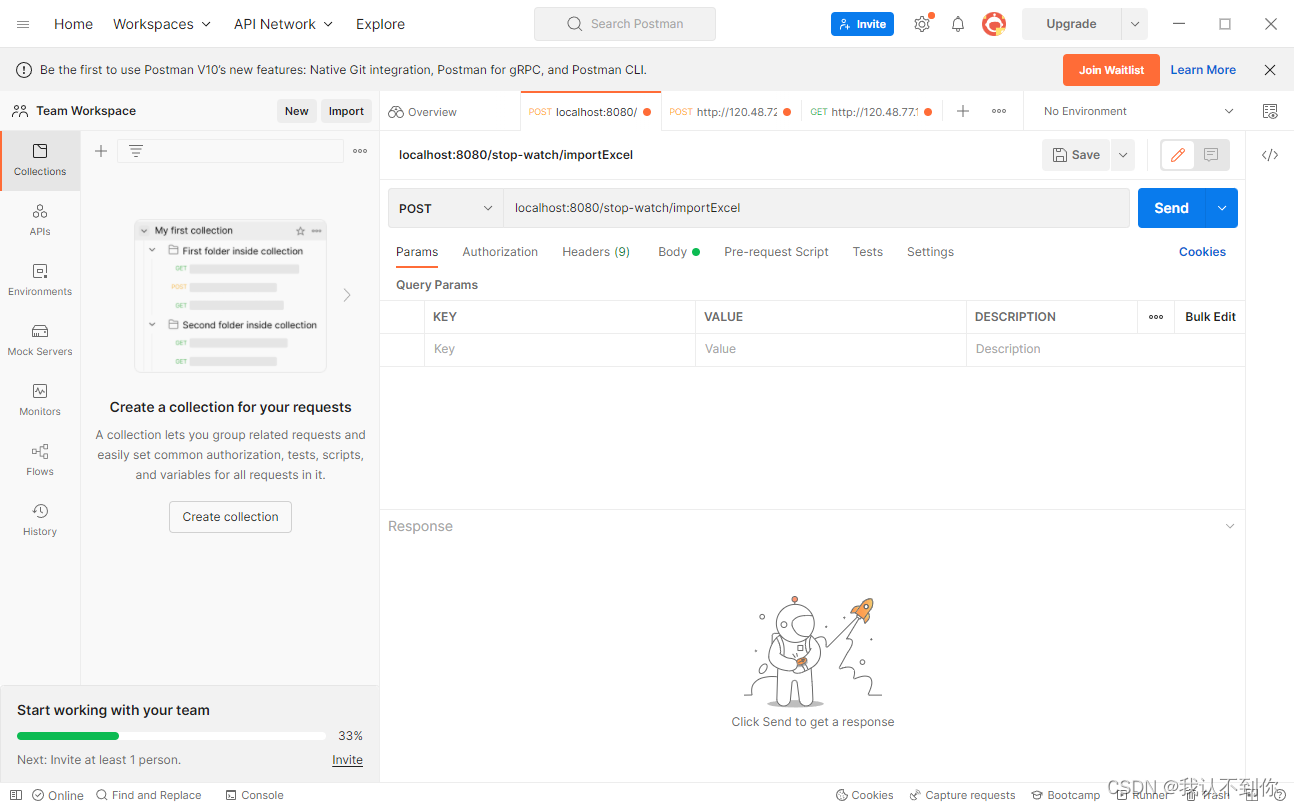Click the New workspace button
The image size is (1294, 807).
(297, 111)
